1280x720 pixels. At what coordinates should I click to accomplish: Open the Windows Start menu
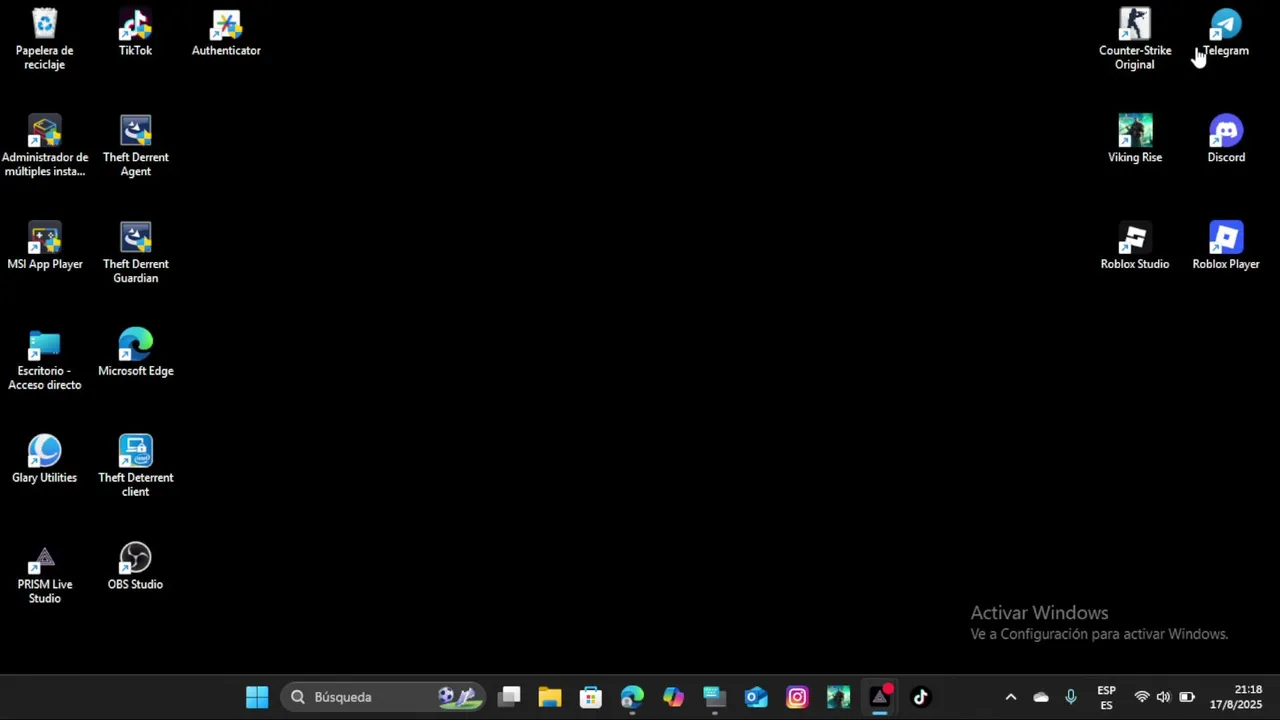tap(257, 697)
